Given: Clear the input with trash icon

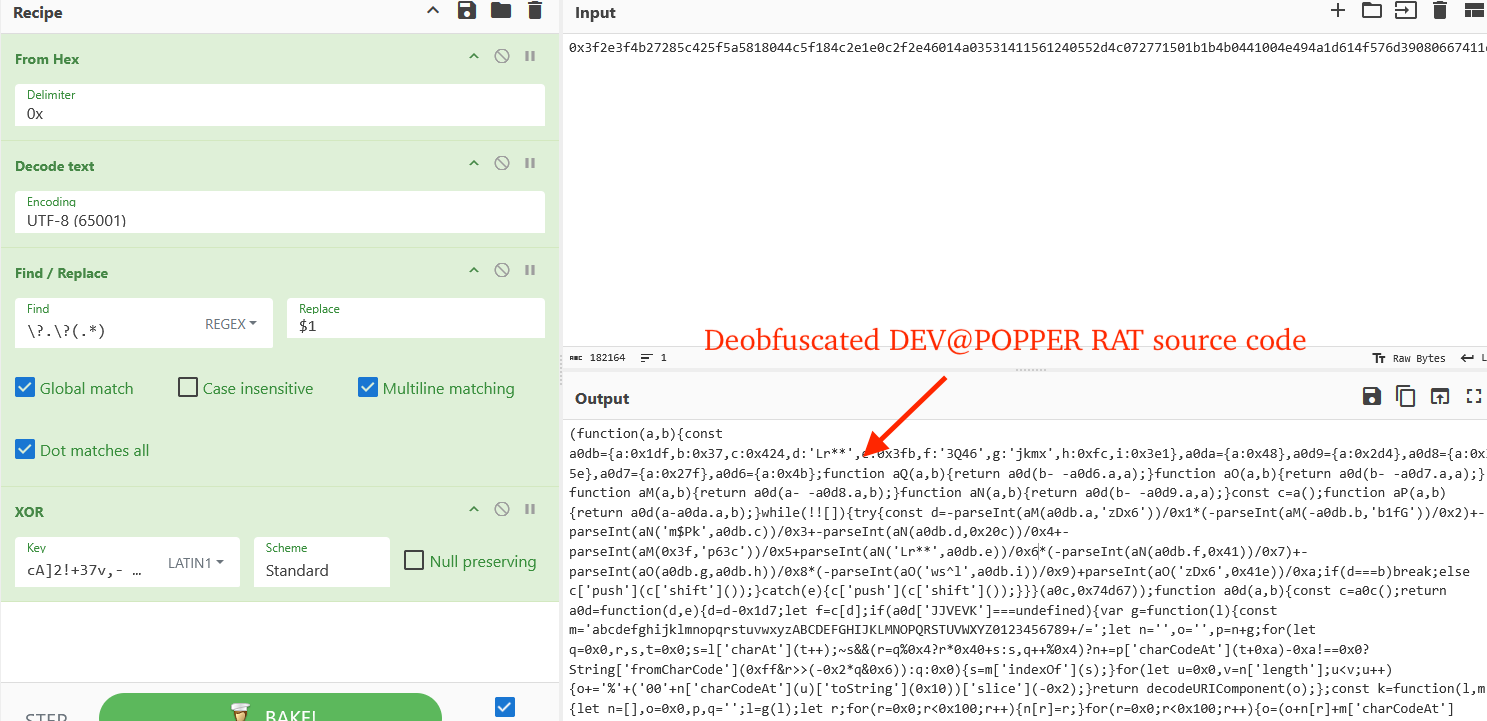Looking at the screenshot, I should 1440,11.
